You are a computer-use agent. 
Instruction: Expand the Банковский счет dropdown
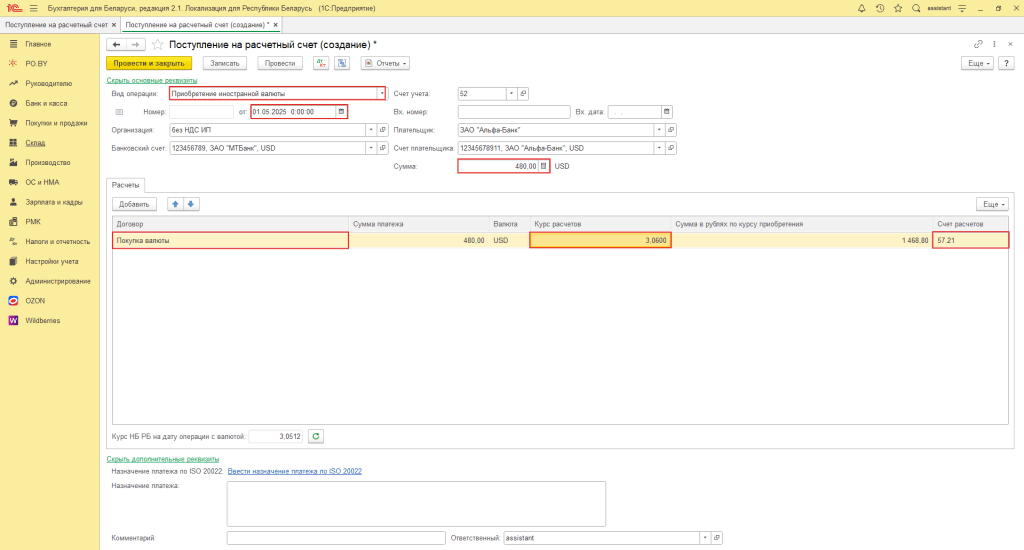371,148
